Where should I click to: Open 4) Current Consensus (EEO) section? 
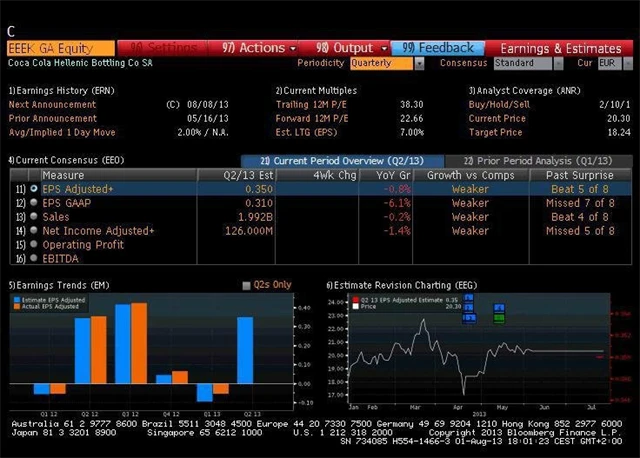[66, 160]
